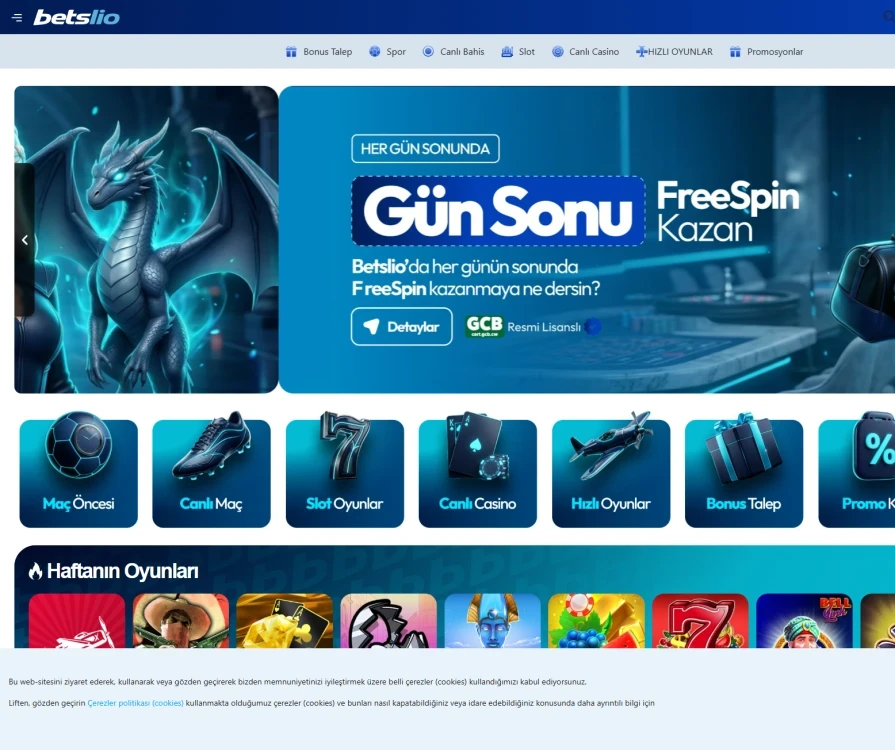The image size is (895, 750).
Task: Open the black-and-white cartoon game thumbnail
Action: [388, 620]
